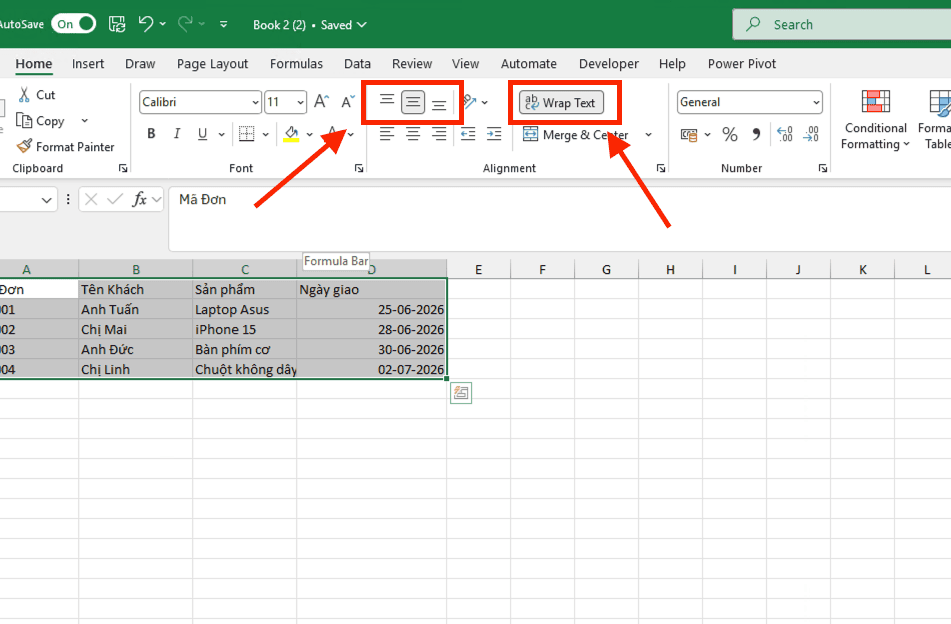The width and height of the screenshot is (951, 624).
Task: Click the Align Left icon
Action: coord(387,134)
